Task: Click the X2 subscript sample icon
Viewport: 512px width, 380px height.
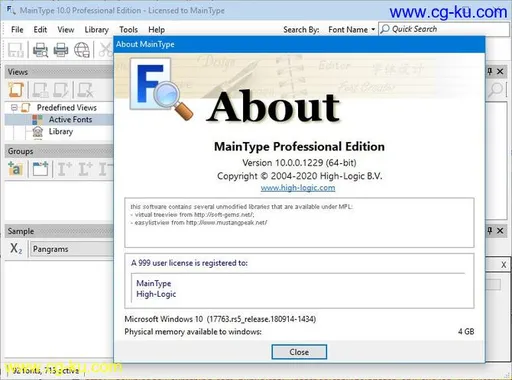Action: coord(16,249)
